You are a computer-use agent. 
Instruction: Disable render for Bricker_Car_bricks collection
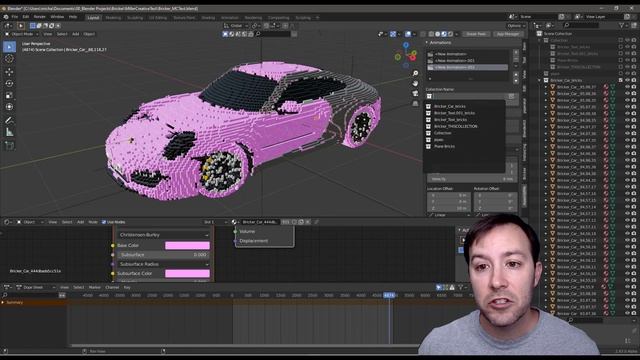point(634,80)
